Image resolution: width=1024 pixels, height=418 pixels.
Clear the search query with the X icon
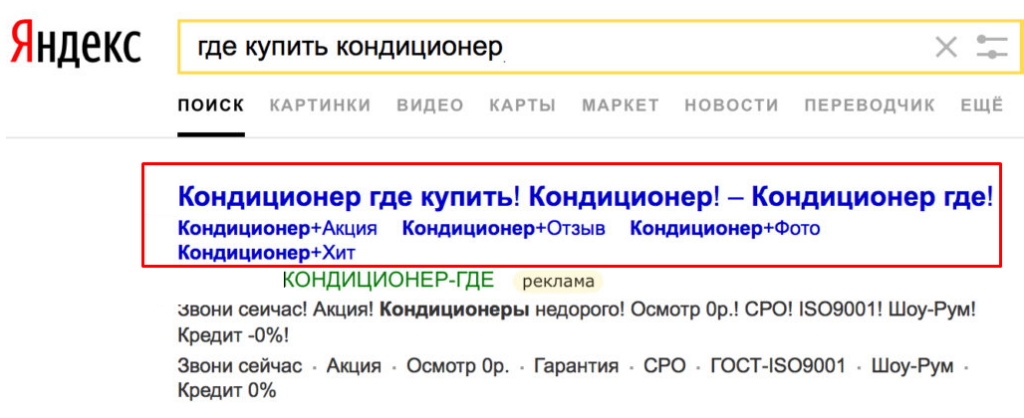click(946, 48)
